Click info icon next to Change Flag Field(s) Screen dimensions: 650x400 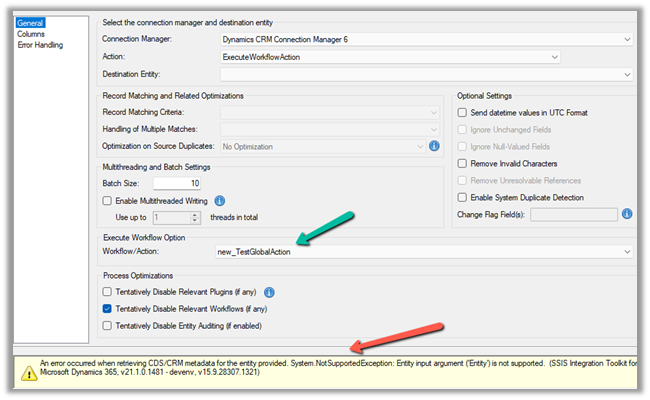point(627,213)
